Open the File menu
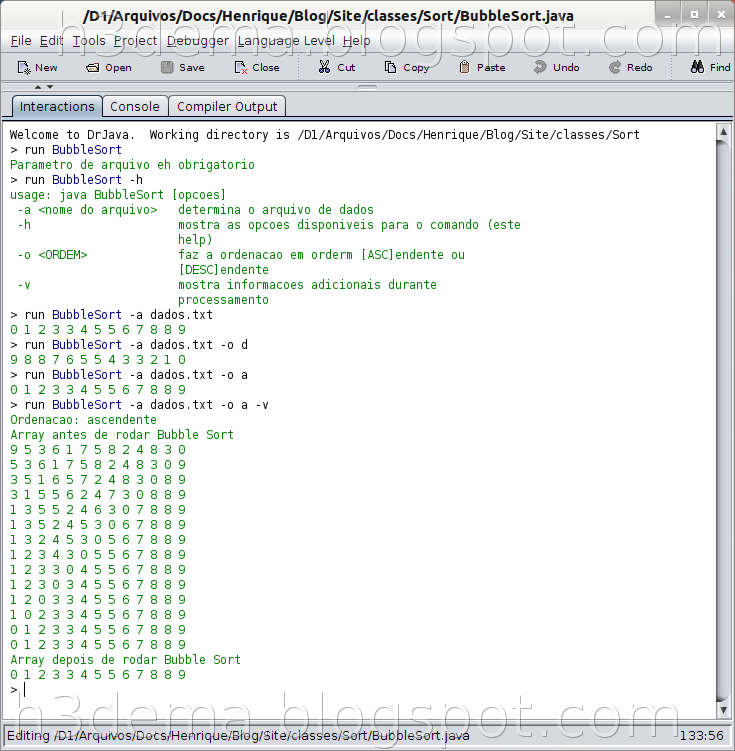735x751 pixels. tap(21, 41)
